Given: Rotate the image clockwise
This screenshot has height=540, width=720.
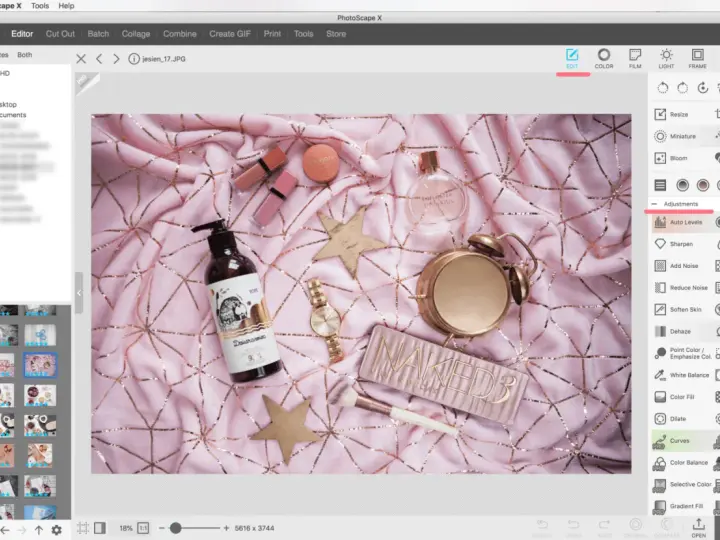Looking at the screenshot, I should (x=683, y=88).
